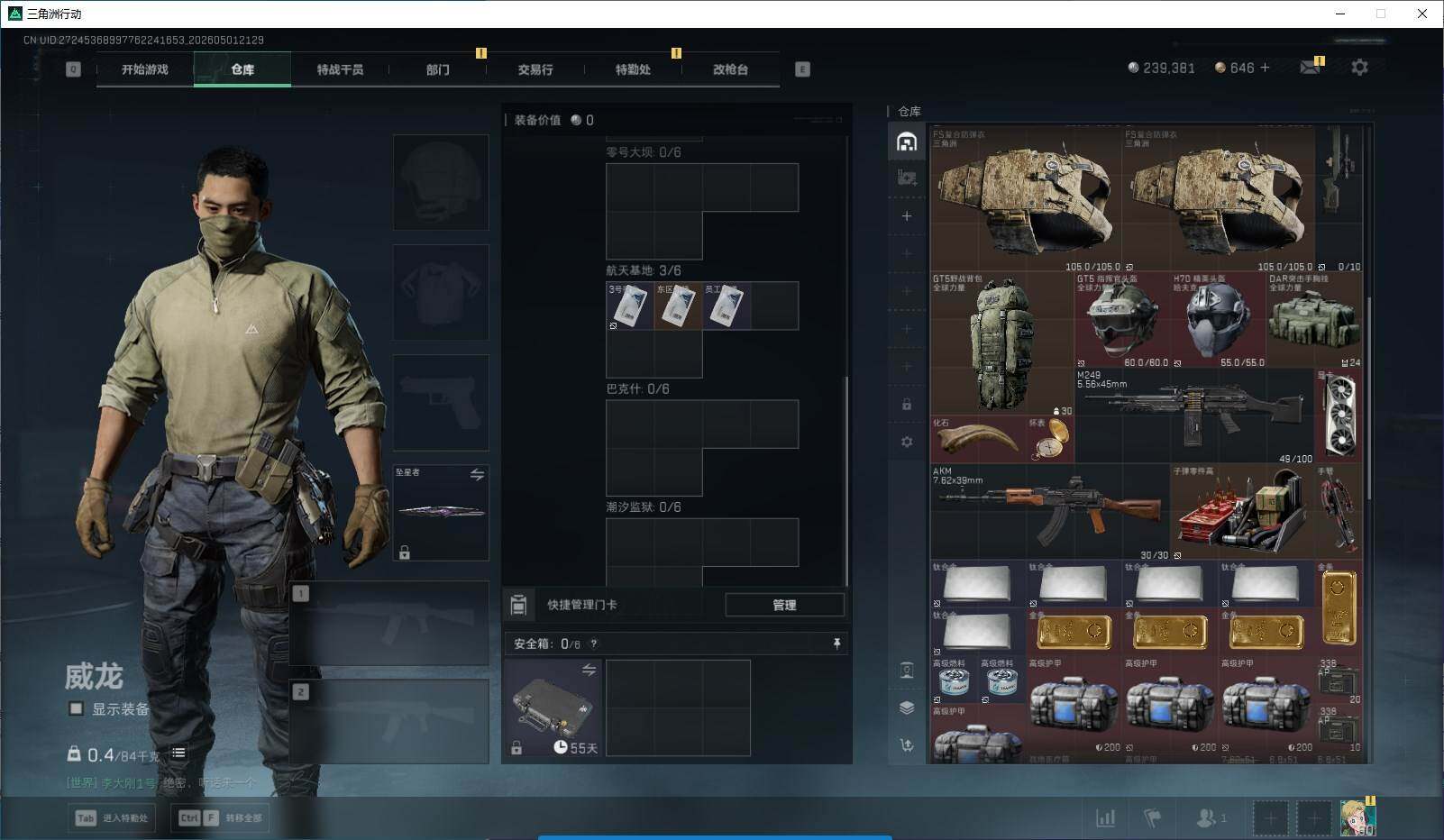
Task: Click the warehouse grid vertical scrollbar
Action: [x=1368, y=398]
